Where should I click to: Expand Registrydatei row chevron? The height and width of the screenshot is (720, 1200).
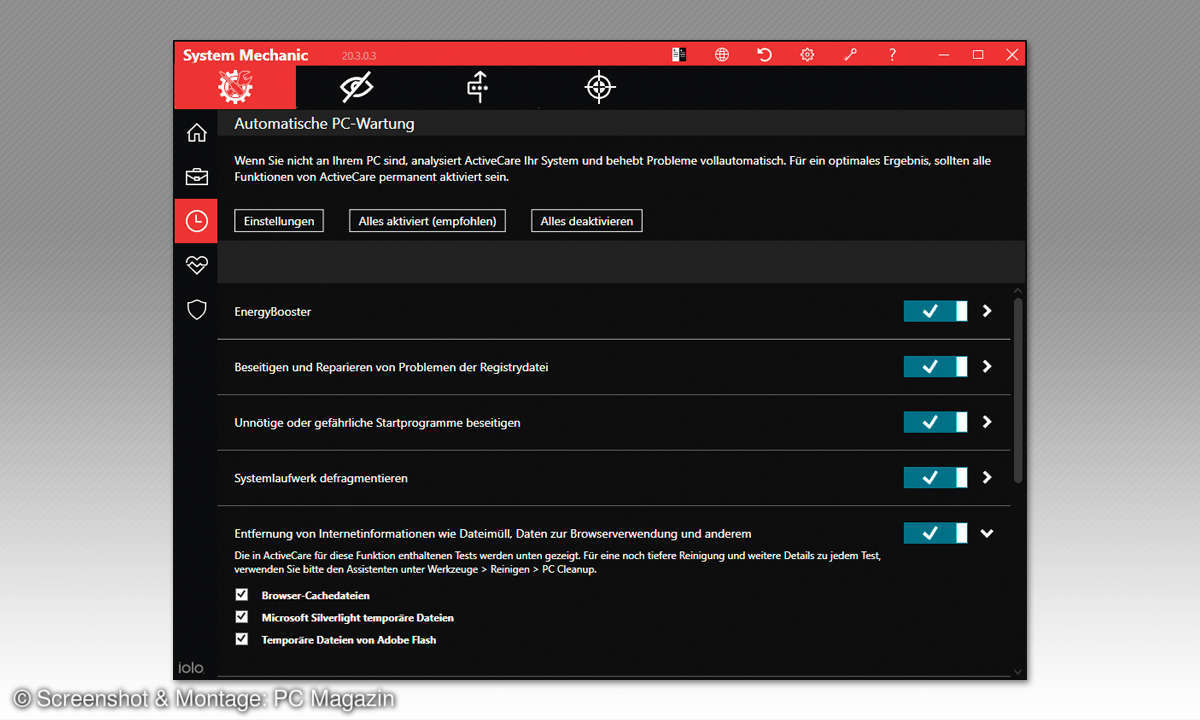(987, 367)
